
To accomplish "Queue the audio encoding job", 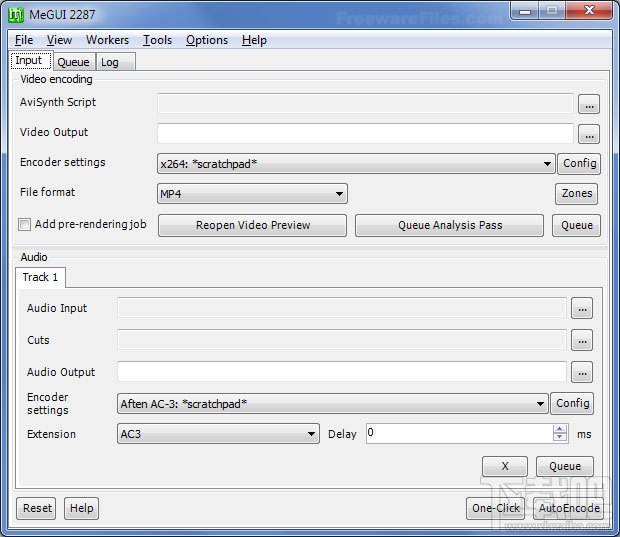I will pos(565,466).
